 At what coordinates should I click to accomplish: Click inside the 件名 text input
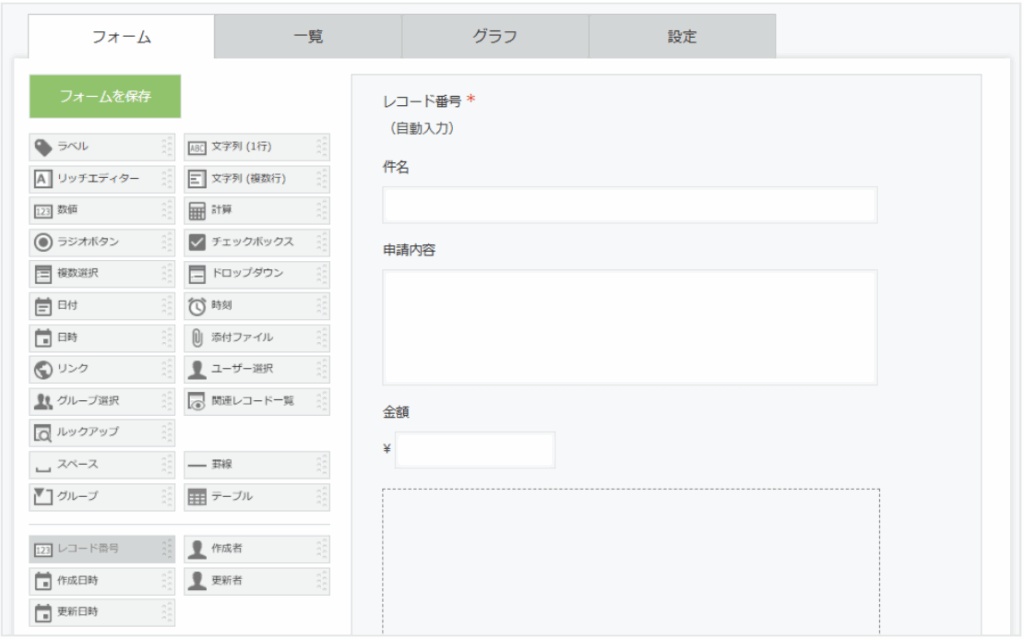click(629, 205)
